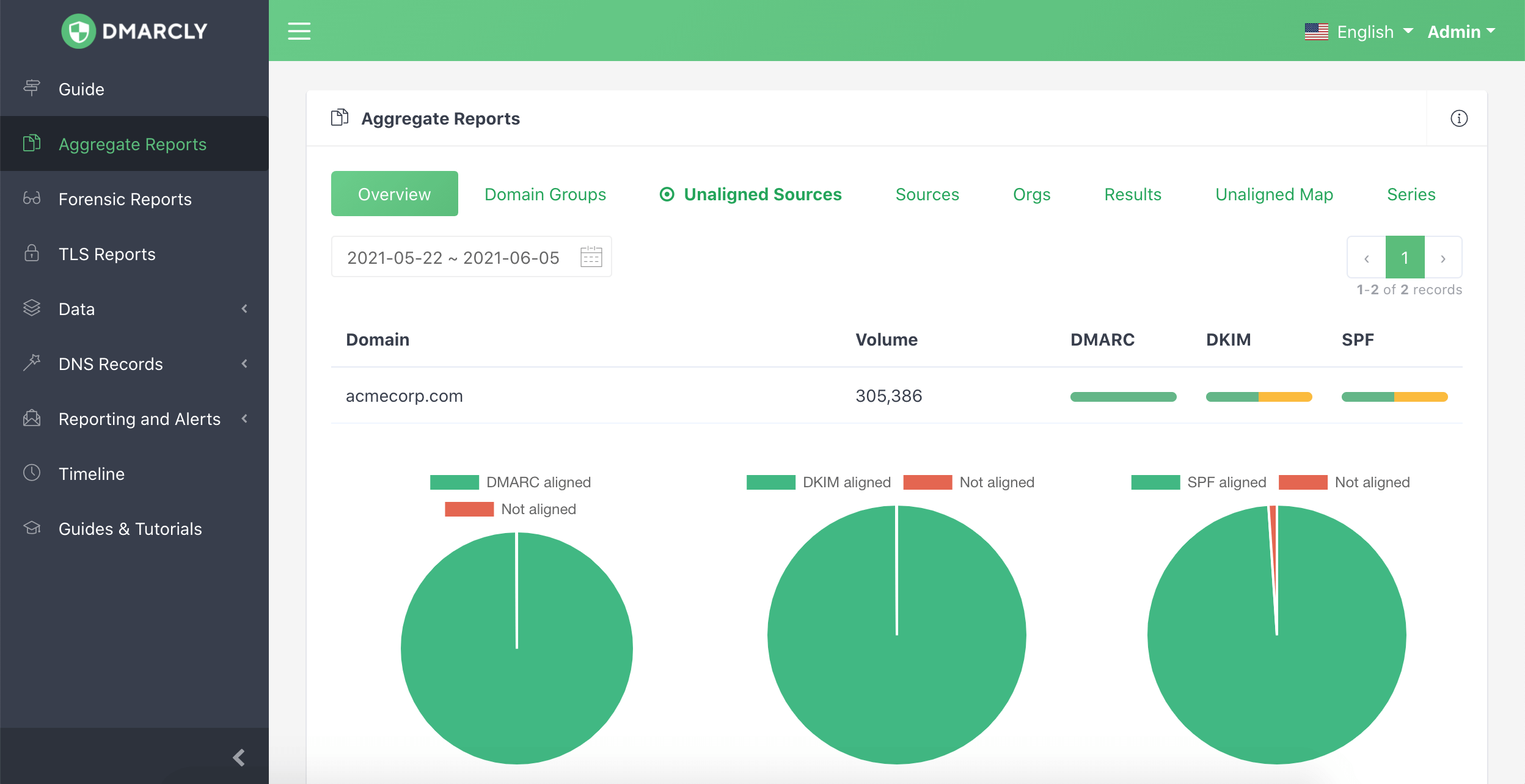Open the date range calendar picker

click(590, 258)
